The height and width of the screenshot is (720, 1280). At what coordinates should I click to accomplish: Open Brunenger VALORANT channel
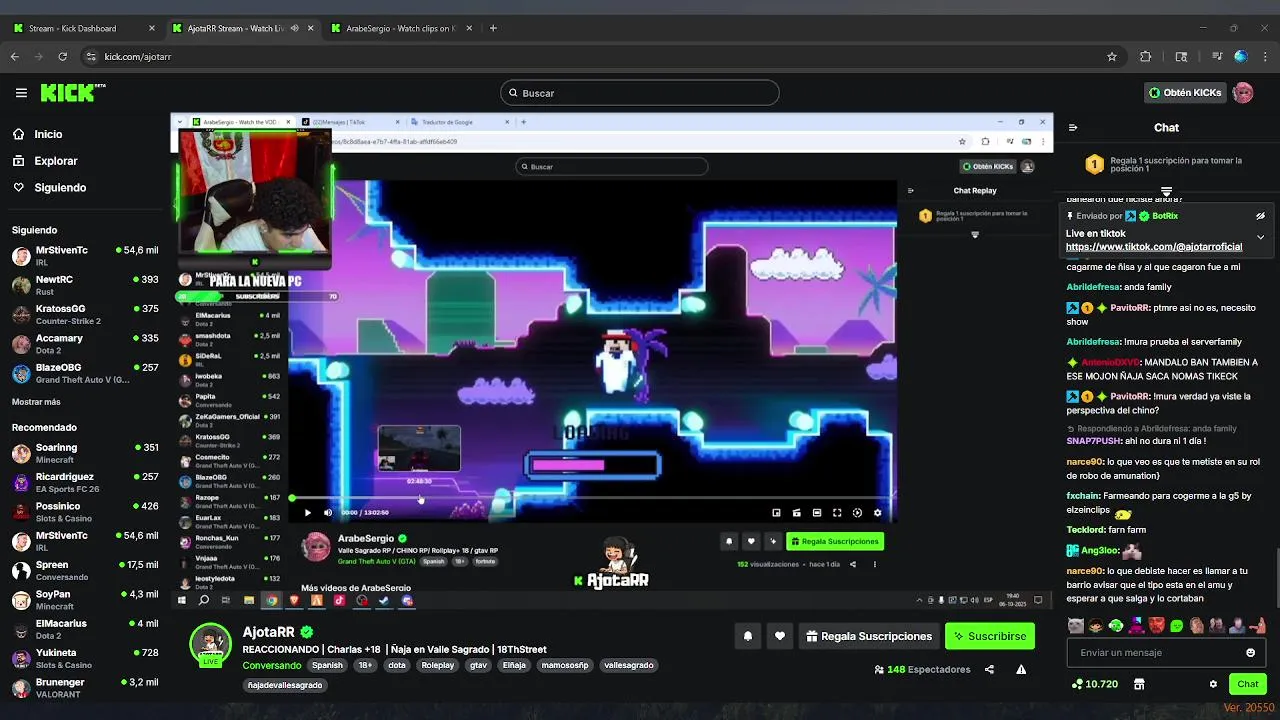85,688
